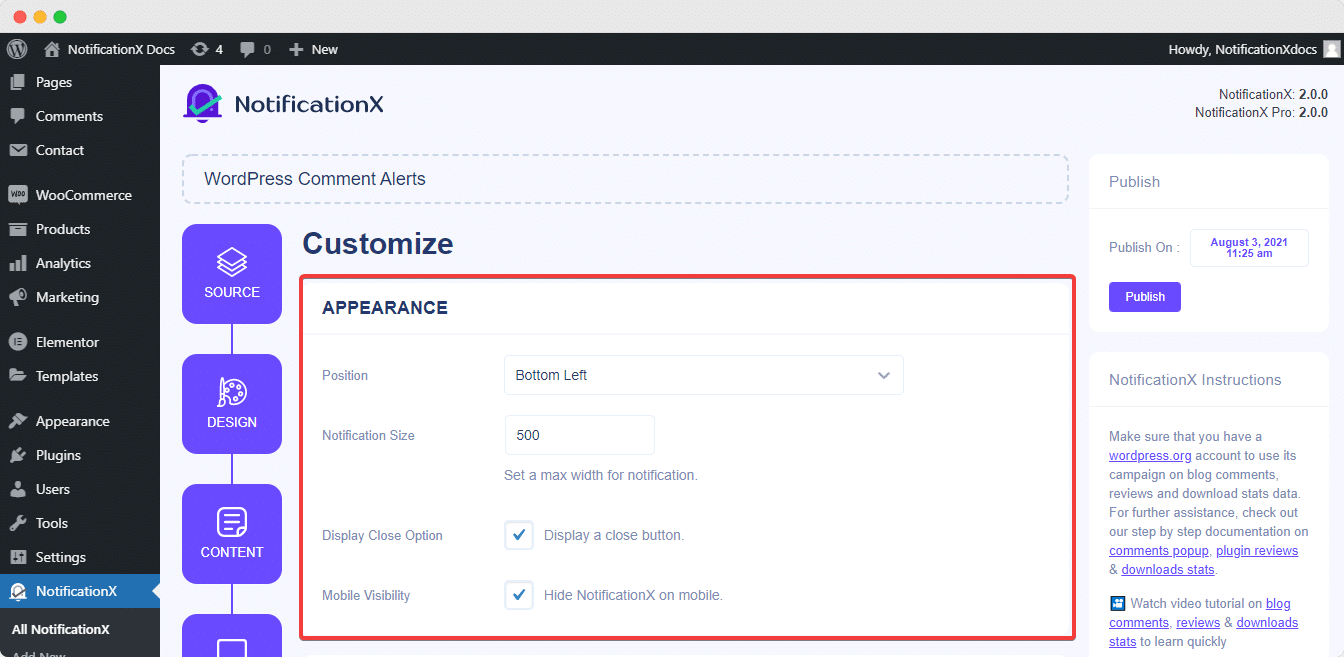The image size is (1344, 657).
Task: Click the Mobile Visibility label
Action: (x=366, y=595)
